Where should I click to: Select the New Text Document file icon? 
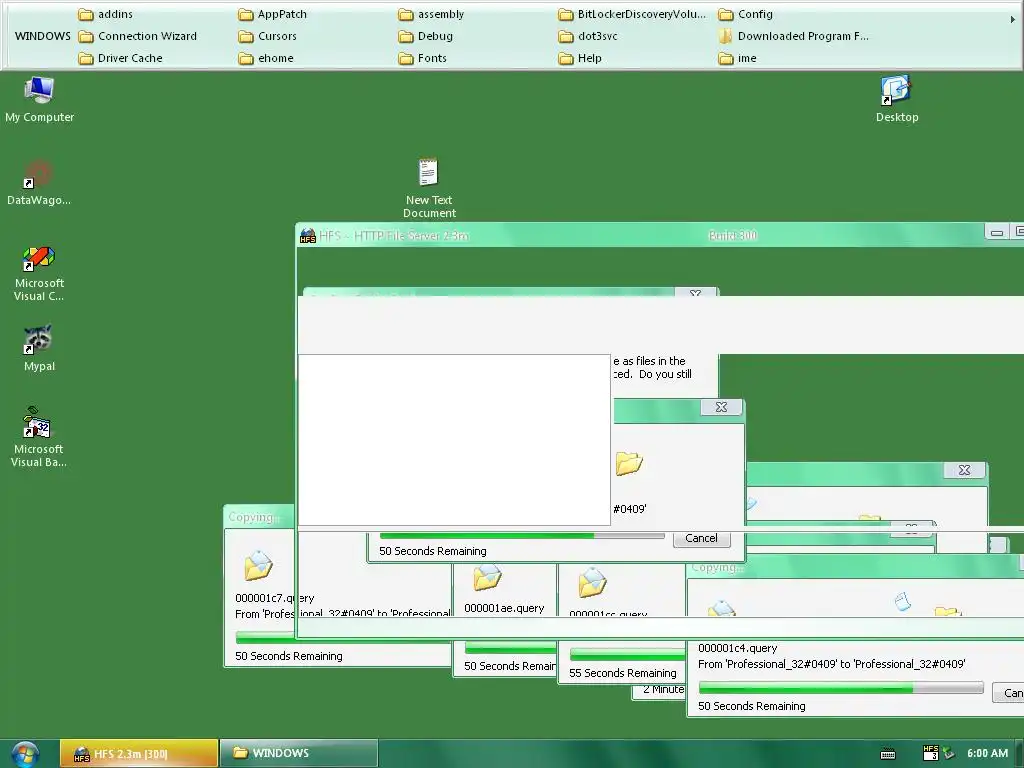pos(429,187)
